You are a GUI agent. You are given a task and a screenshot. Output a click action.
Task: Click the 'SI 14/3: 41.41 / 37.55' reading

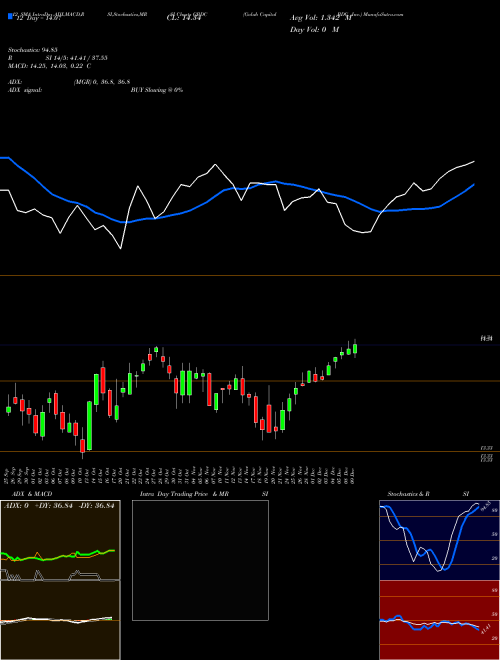pos(77,58)
